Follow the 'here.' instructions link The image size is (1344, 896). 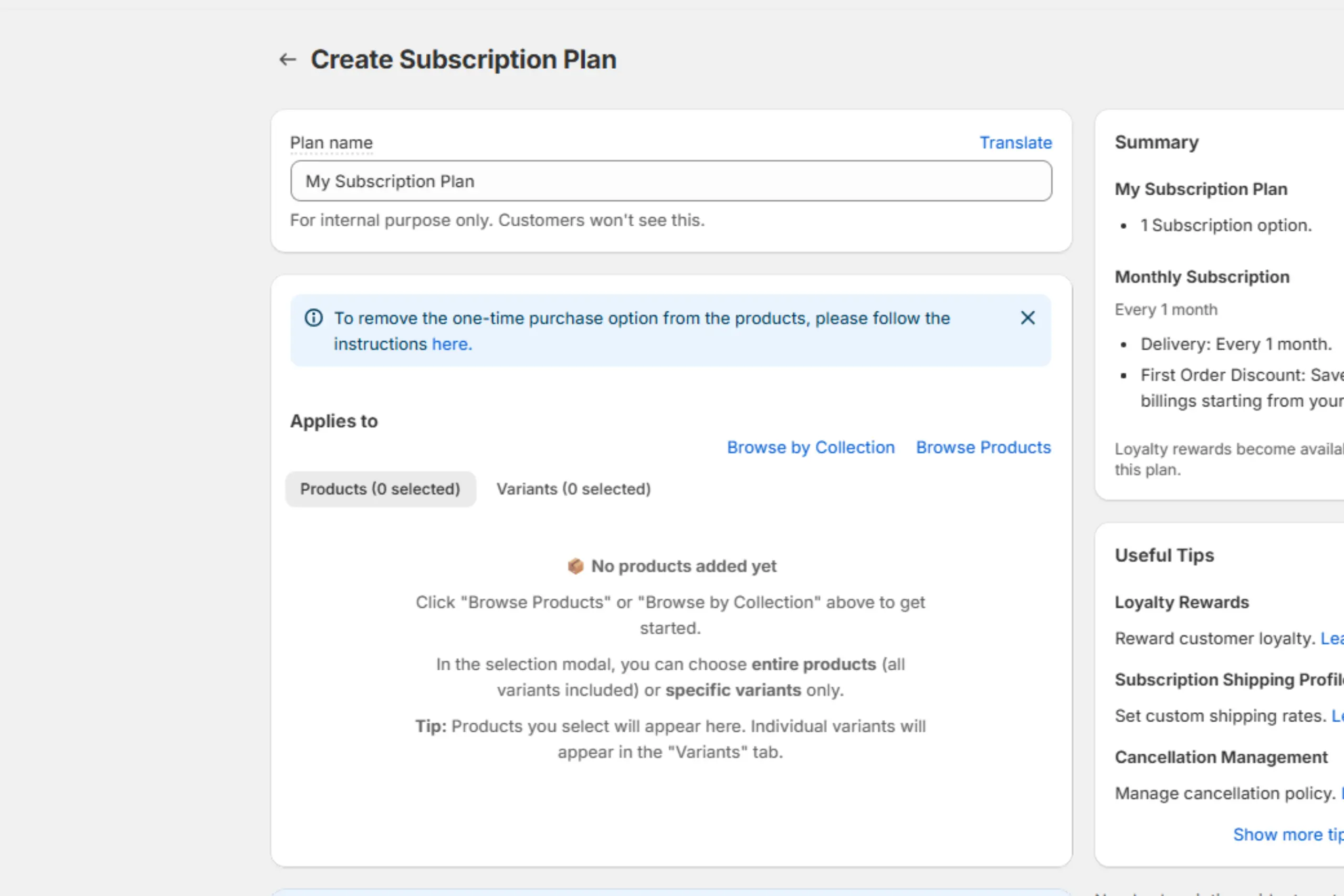(452, 344)
